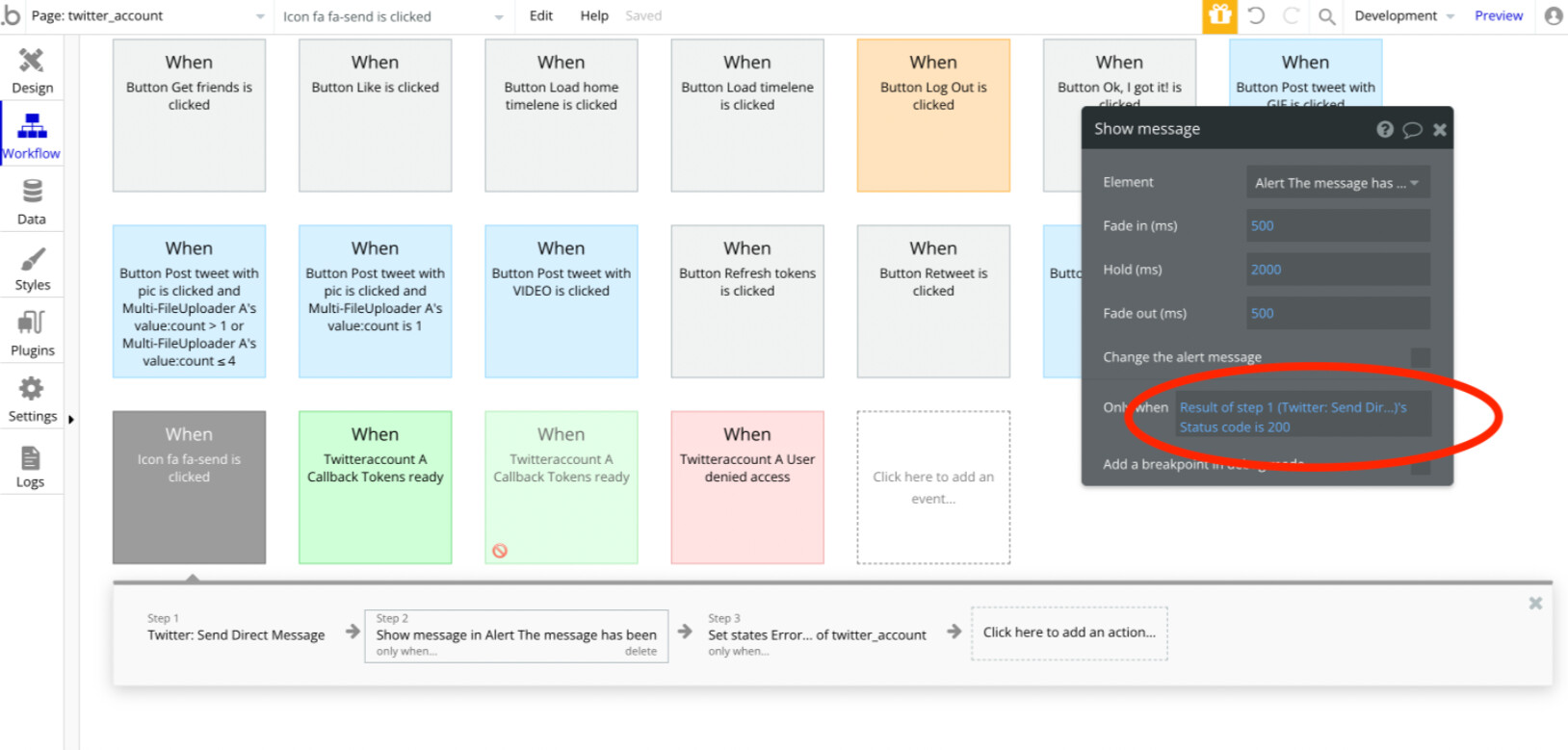The width and height of the screenshot is (1568, 750).
Task: Expand the Settings sidebar arrow
Action: click(x=70, y=419)
